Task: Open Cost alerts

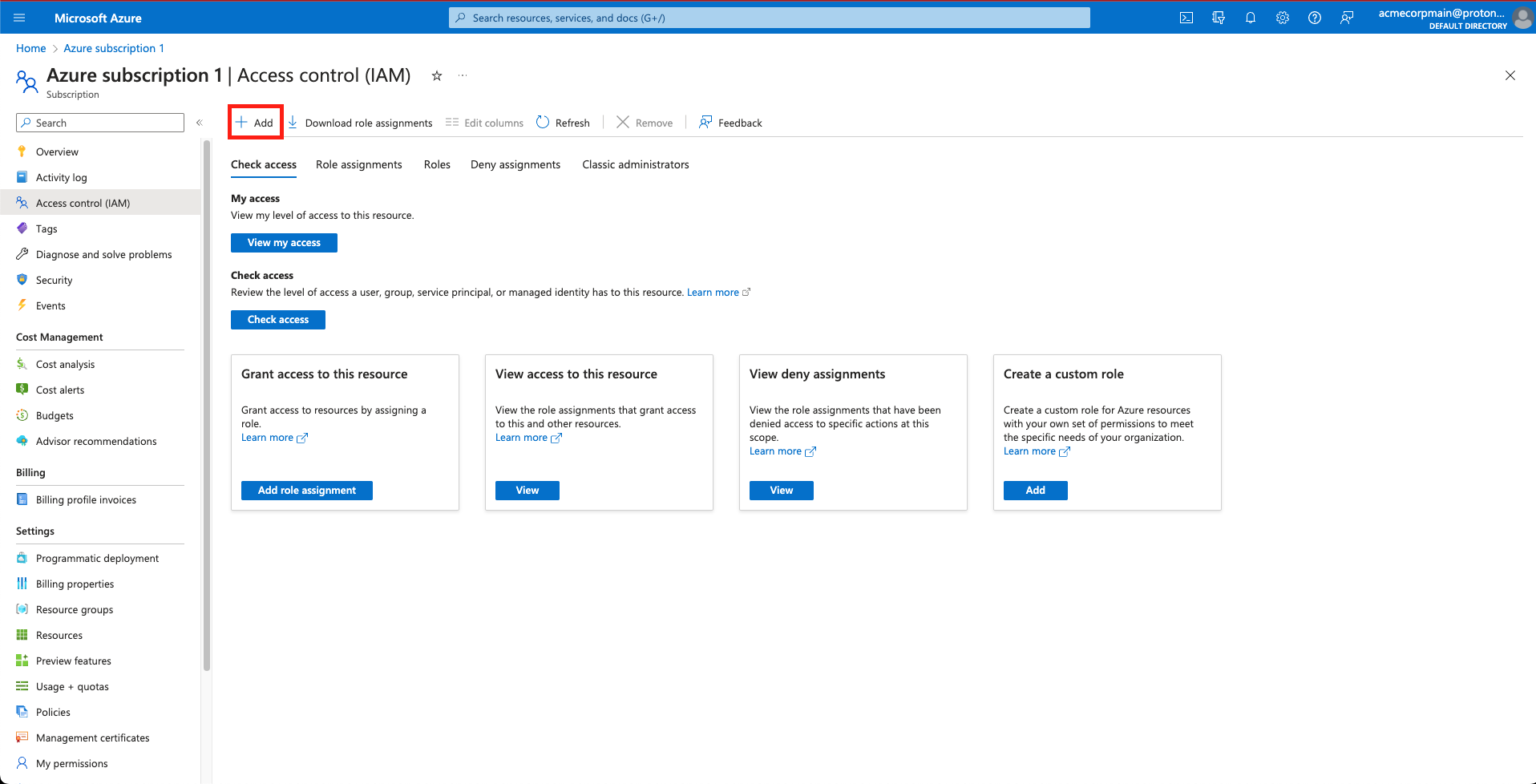Action: [x=100, y=390]
